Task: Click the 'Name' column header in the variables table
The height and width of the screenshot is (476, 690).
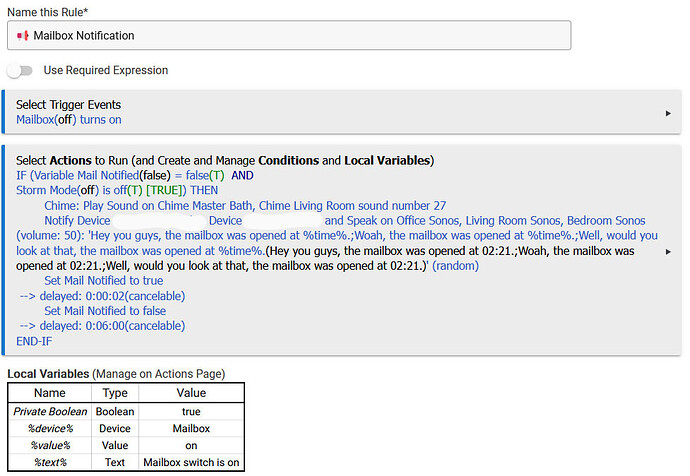Action: click(x=50, y=393)
